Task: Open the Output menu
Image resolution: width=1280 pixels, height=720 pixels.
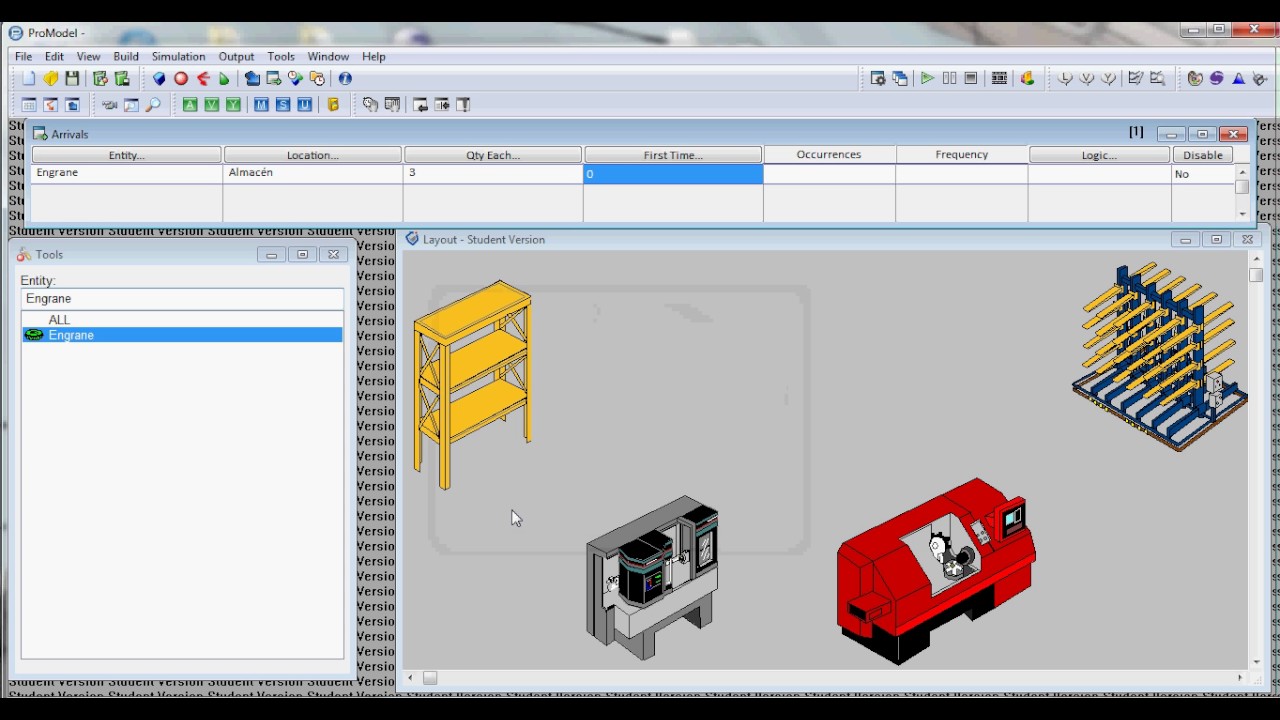Action: 236,57
